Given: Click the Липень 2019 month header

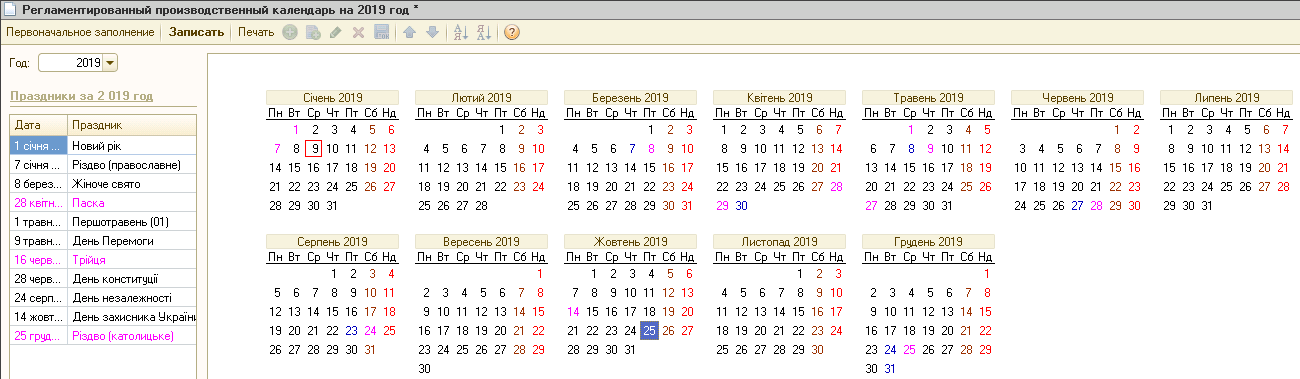Looking at the screenshot, I should pos(1226,98).
